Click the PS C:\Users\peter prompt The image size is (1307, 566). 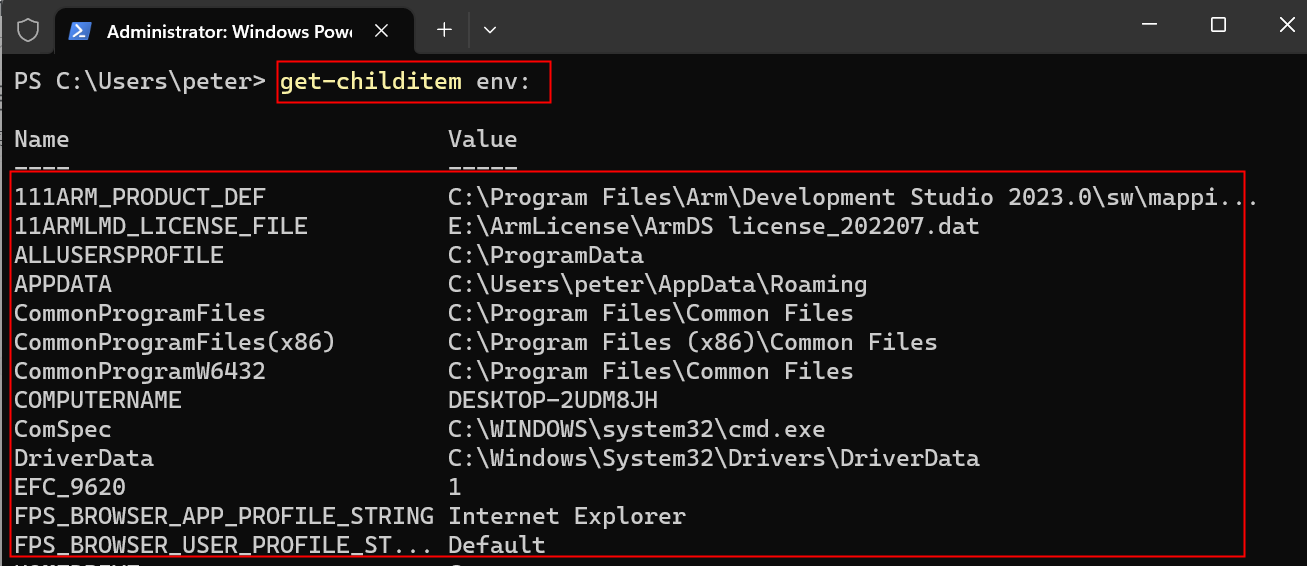click(140, 82)
